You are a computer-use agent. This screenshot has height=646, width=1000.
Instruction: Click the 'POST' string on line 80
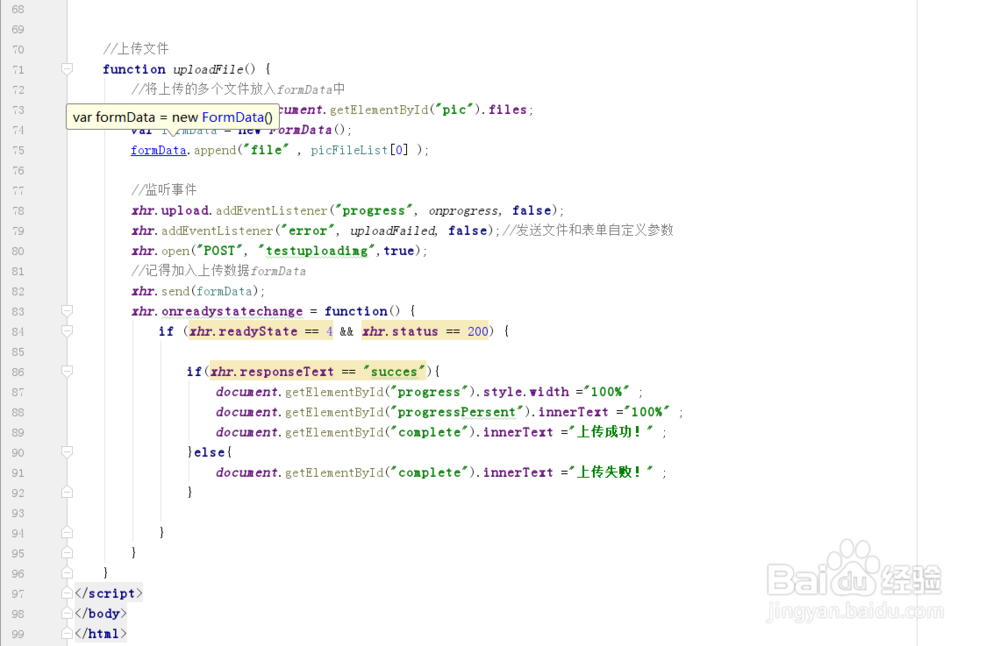220,251
